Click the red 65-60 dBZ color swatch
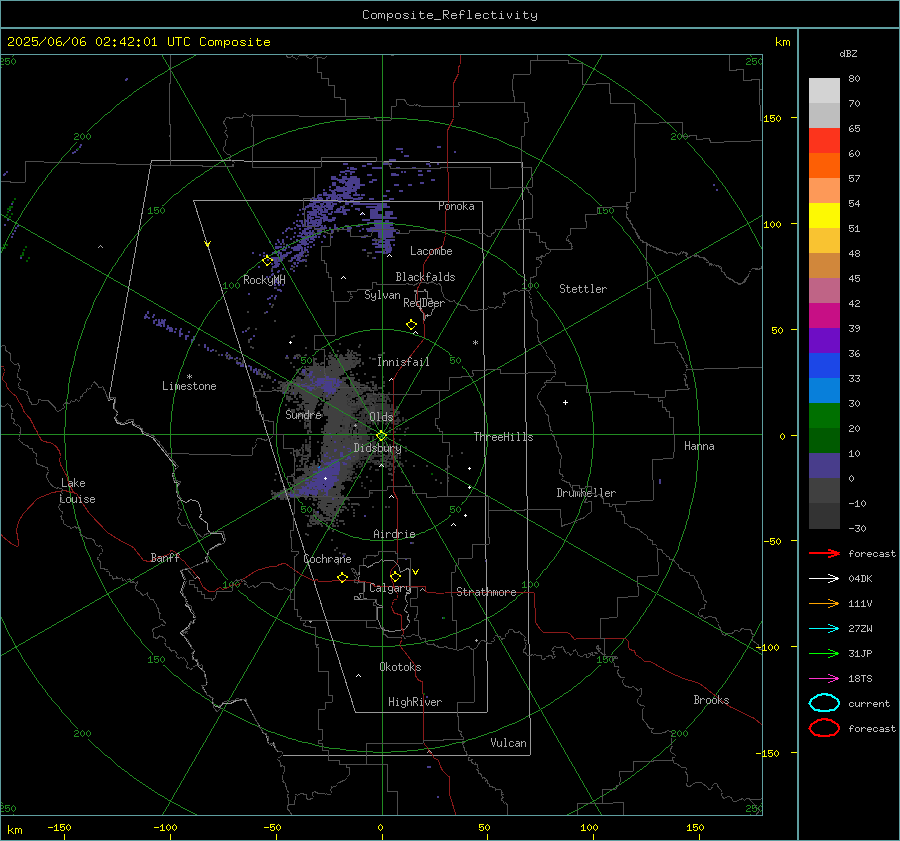900x841 pixels. 824,141
